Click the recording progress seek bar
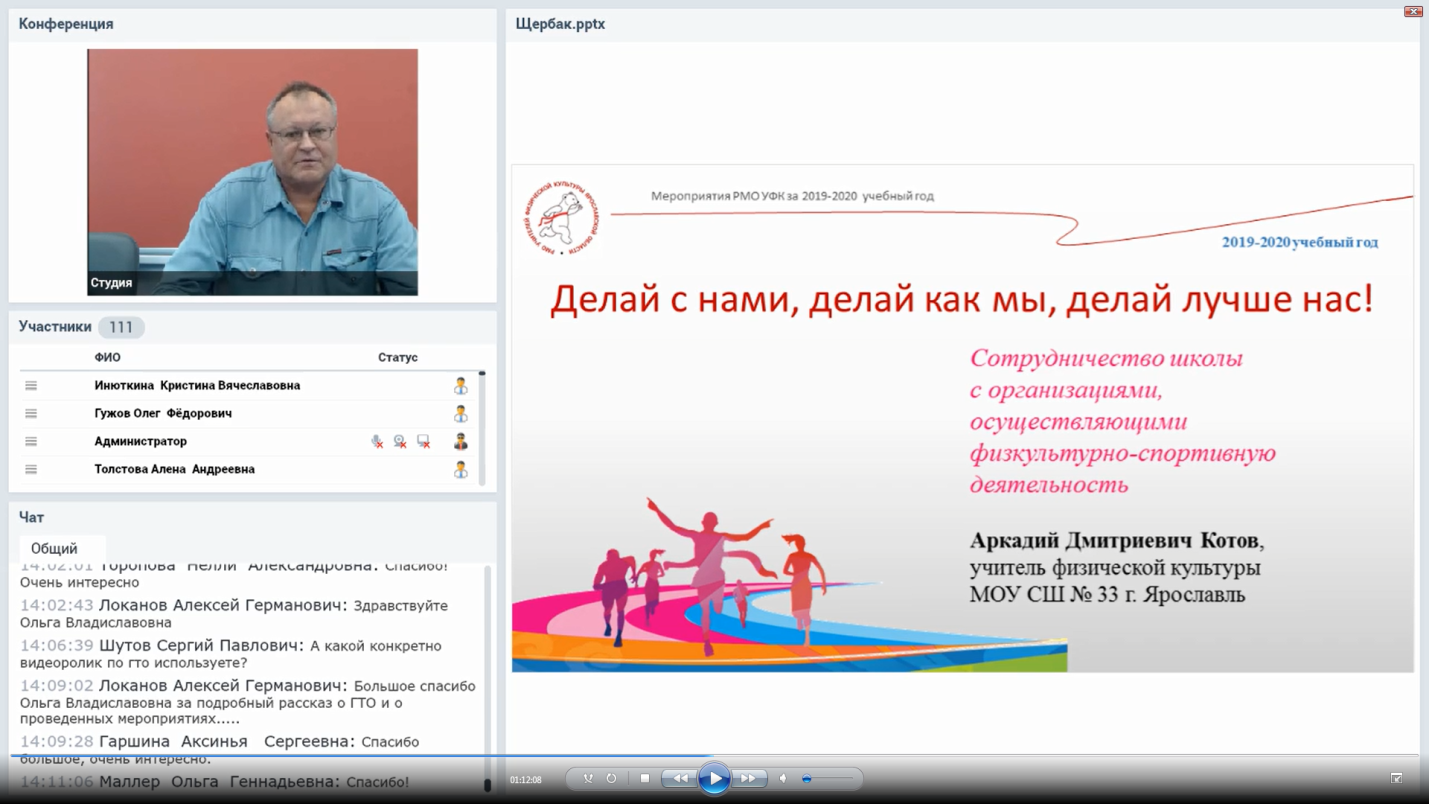The height and width of the screenshot is (804, 1429). point(714,756)
